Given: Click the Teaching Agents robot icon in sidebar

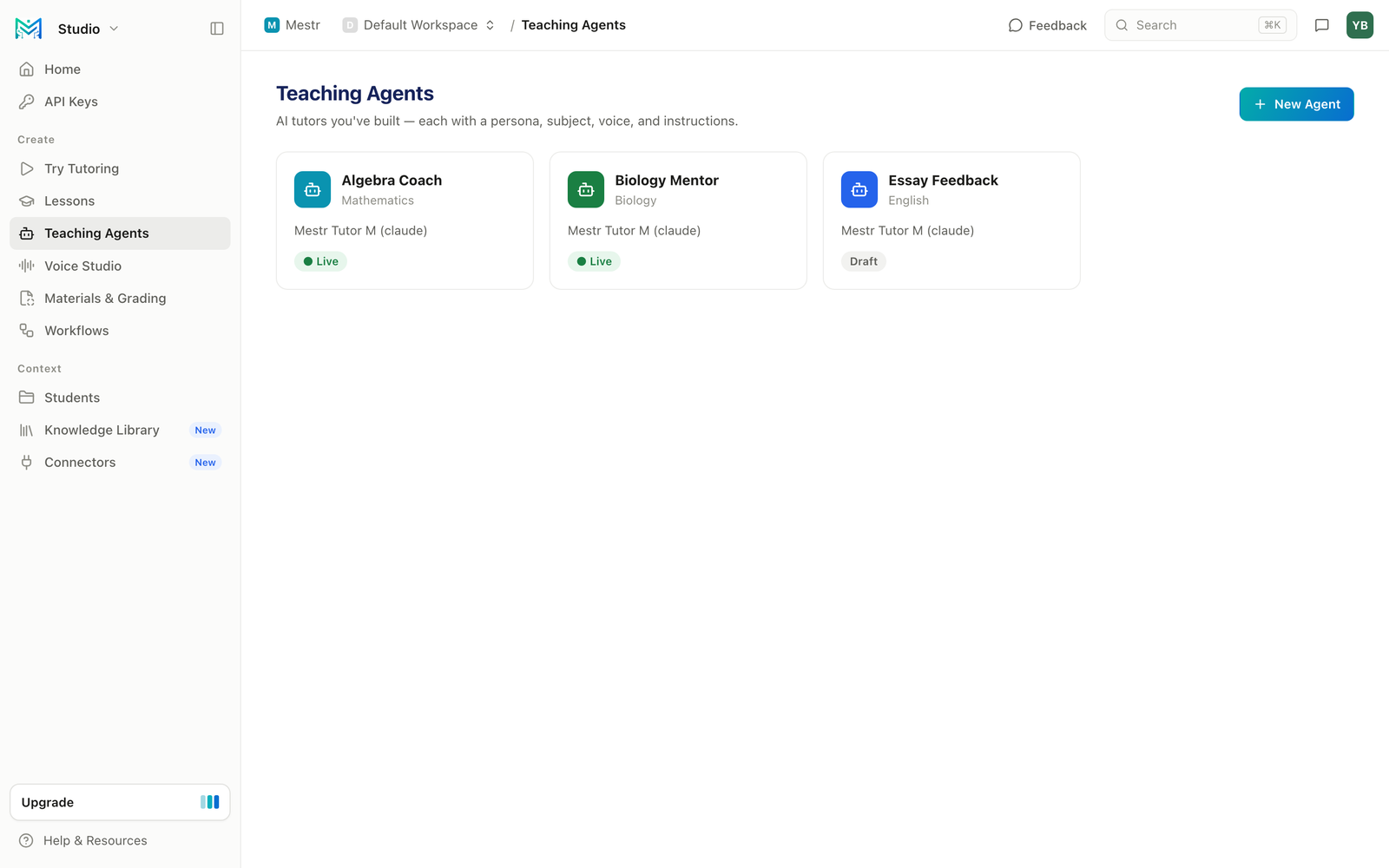Looking at the screenshot, I should click(x=27, y=233).
